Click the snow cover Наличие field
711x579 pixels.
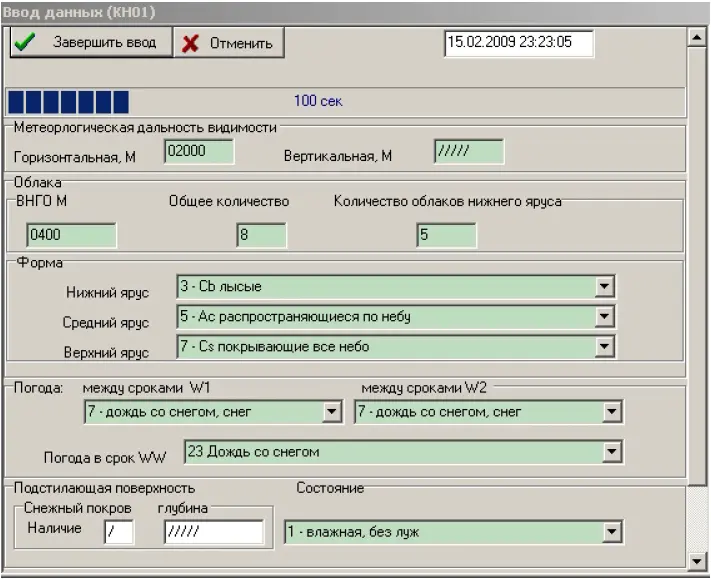(x=119, y=531)
